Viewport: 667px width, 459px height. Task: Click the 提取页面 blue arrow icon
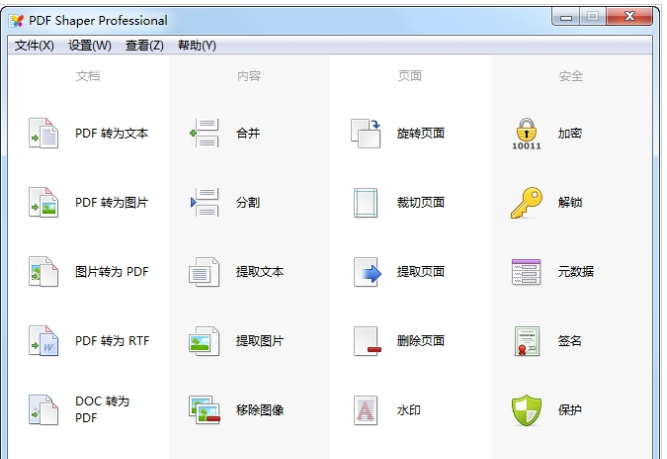(367, 271)
